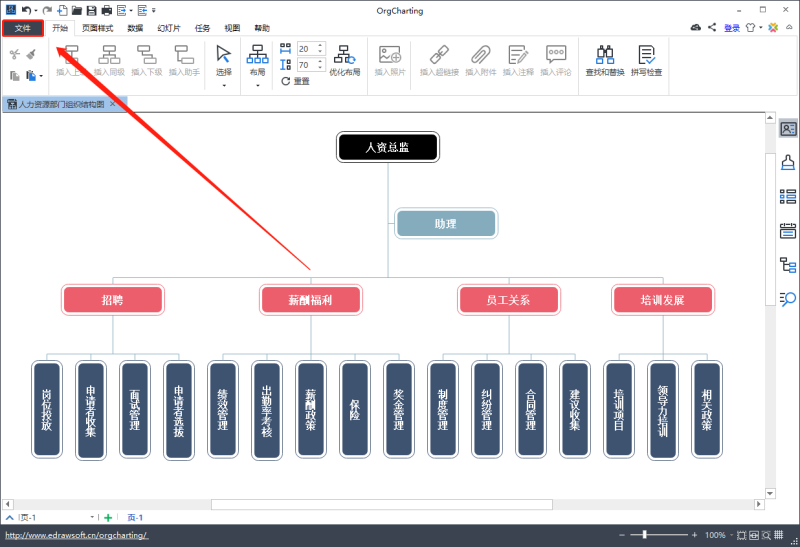Screen dimensions: 800x547
Task: Click 插入同级 to insert a colleague
Action: pos(109,60)
